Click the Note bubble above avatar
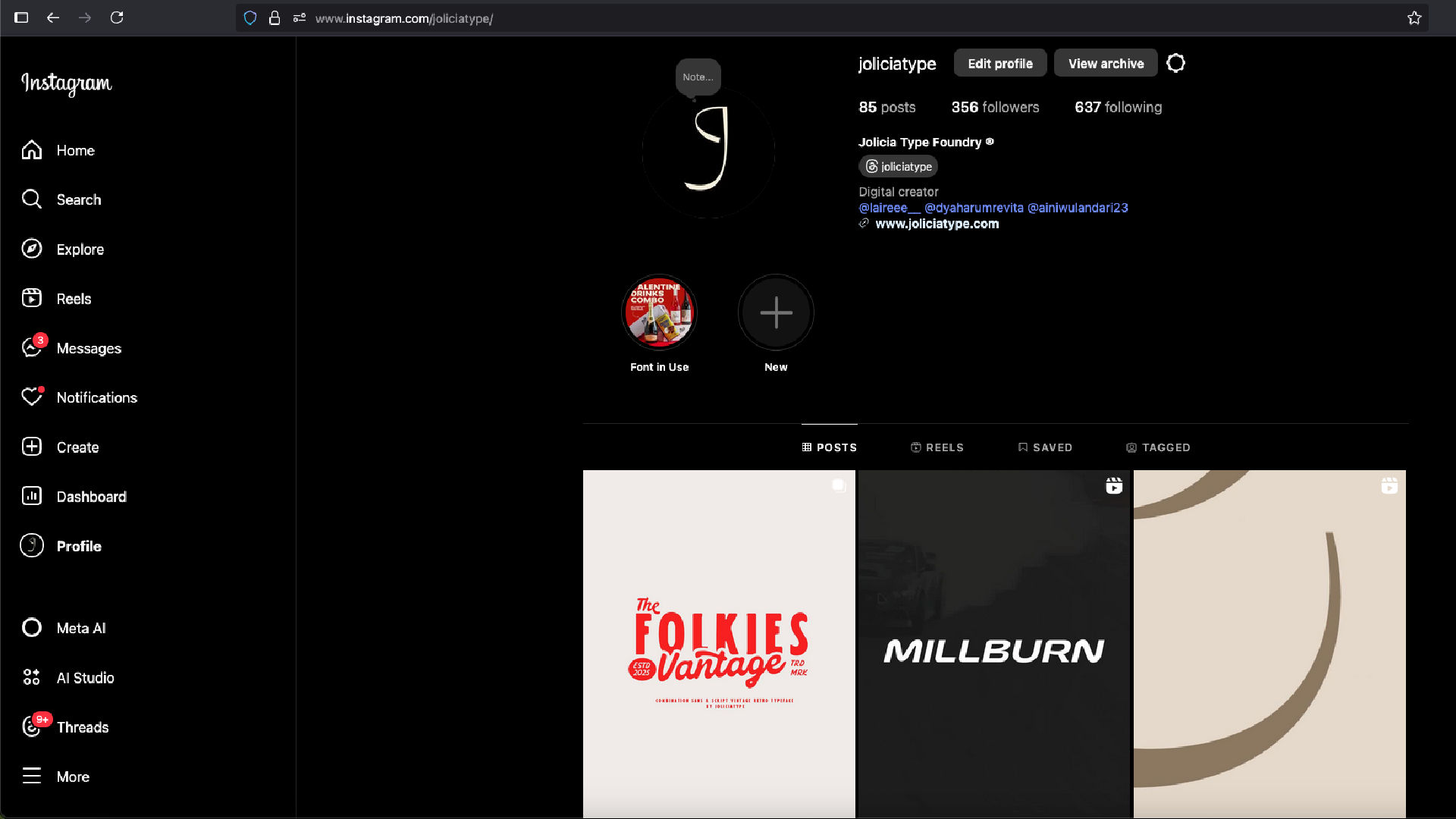Viewport: 1456px width, 819px height. click(698, 77)
